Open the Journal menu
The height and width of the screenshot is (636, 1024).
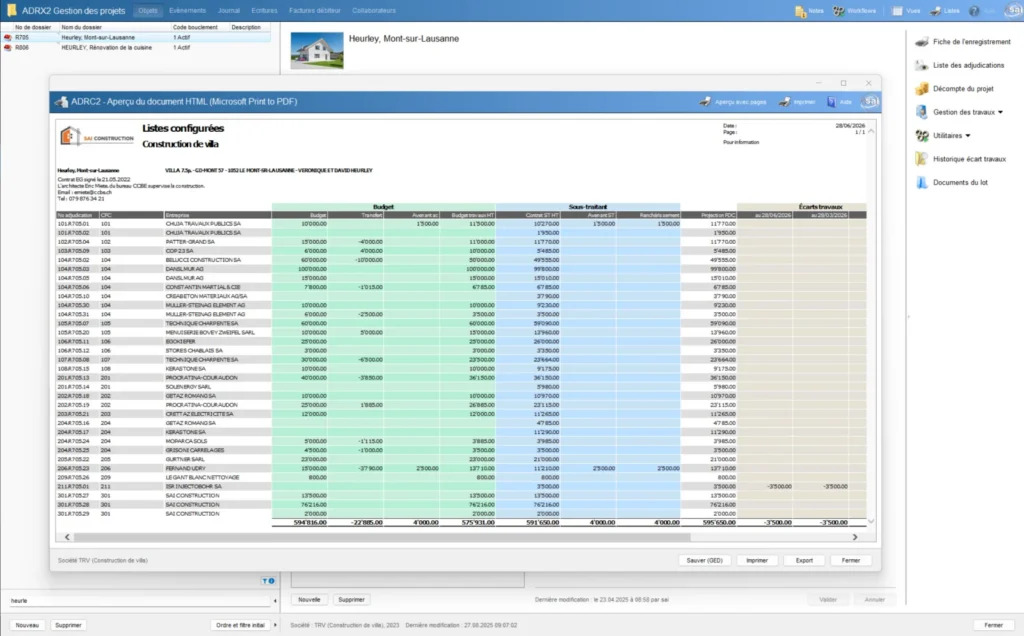(x=229, y=10)
